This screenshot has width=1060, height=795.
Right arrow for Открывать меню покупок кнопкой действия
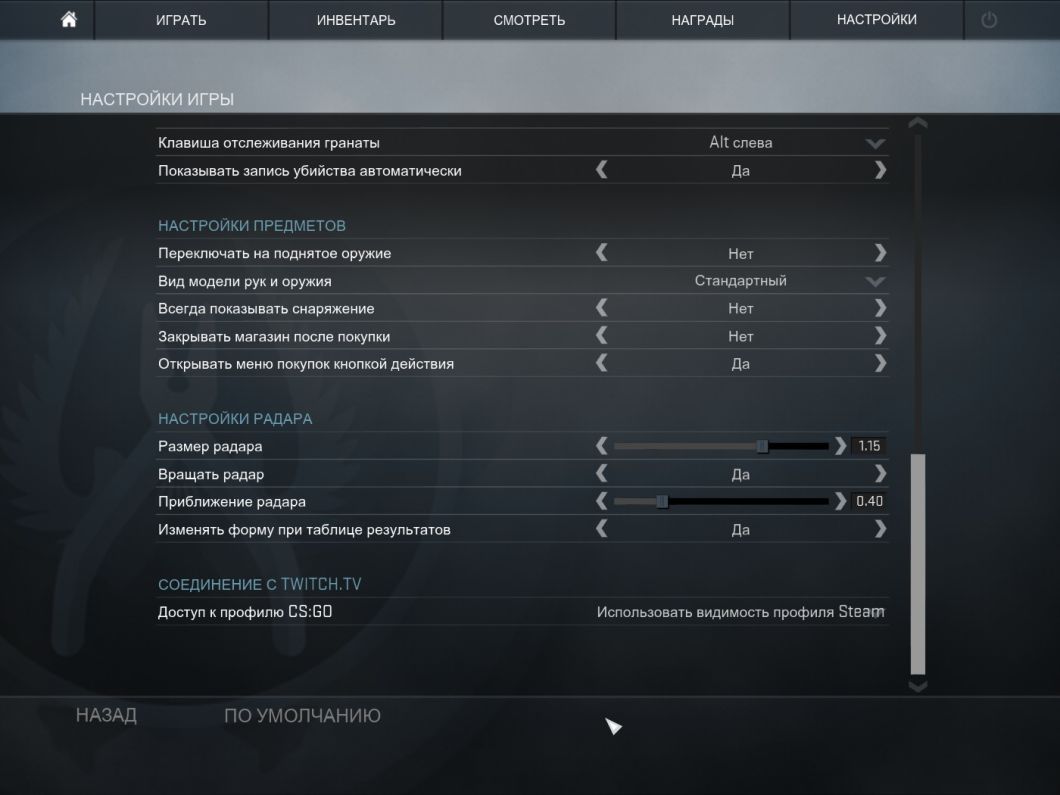click(x=880, y=363)
